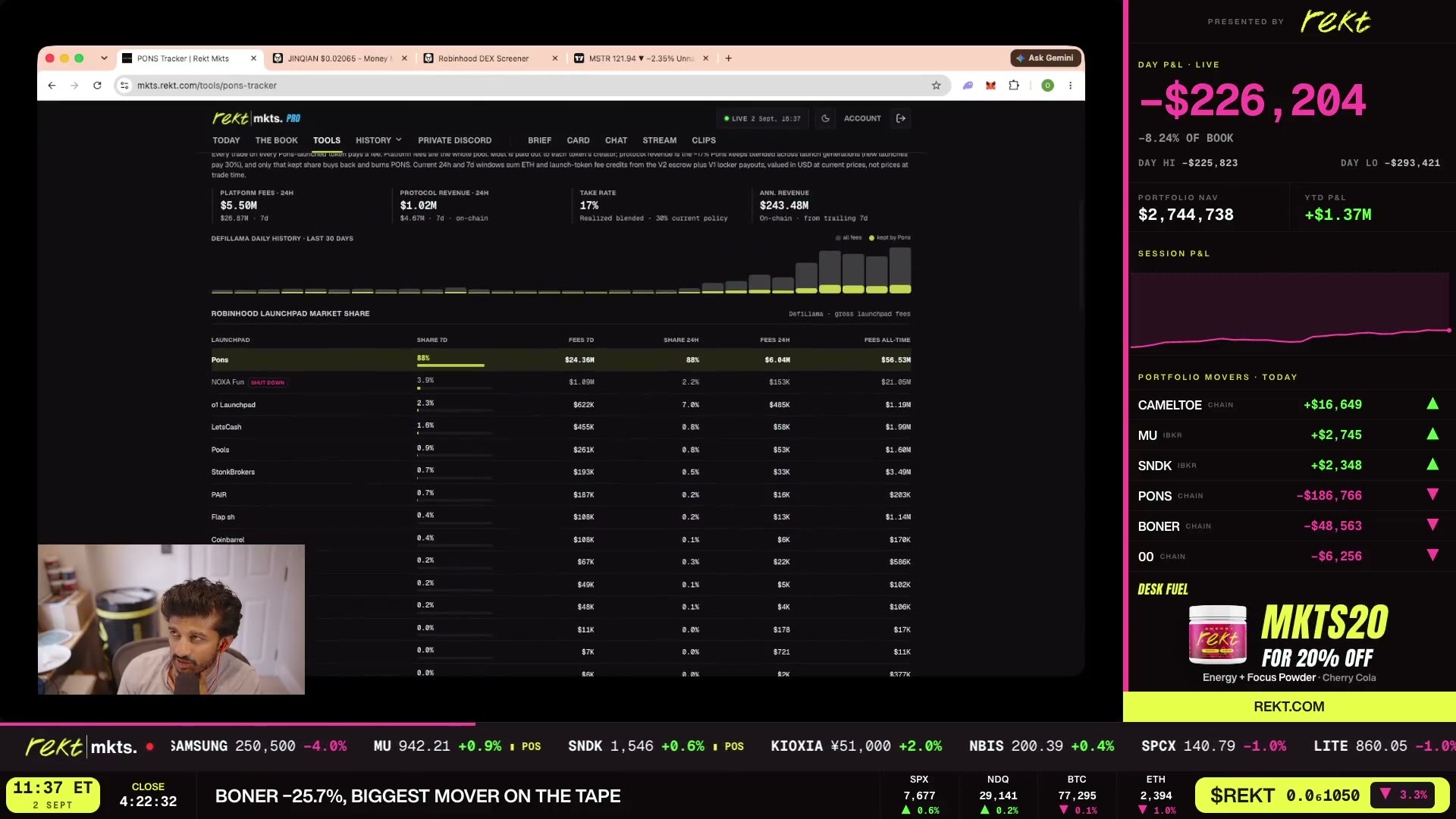Click the ACCOUNT button
The image size is (1456, 819).
[x=862, y=118]
